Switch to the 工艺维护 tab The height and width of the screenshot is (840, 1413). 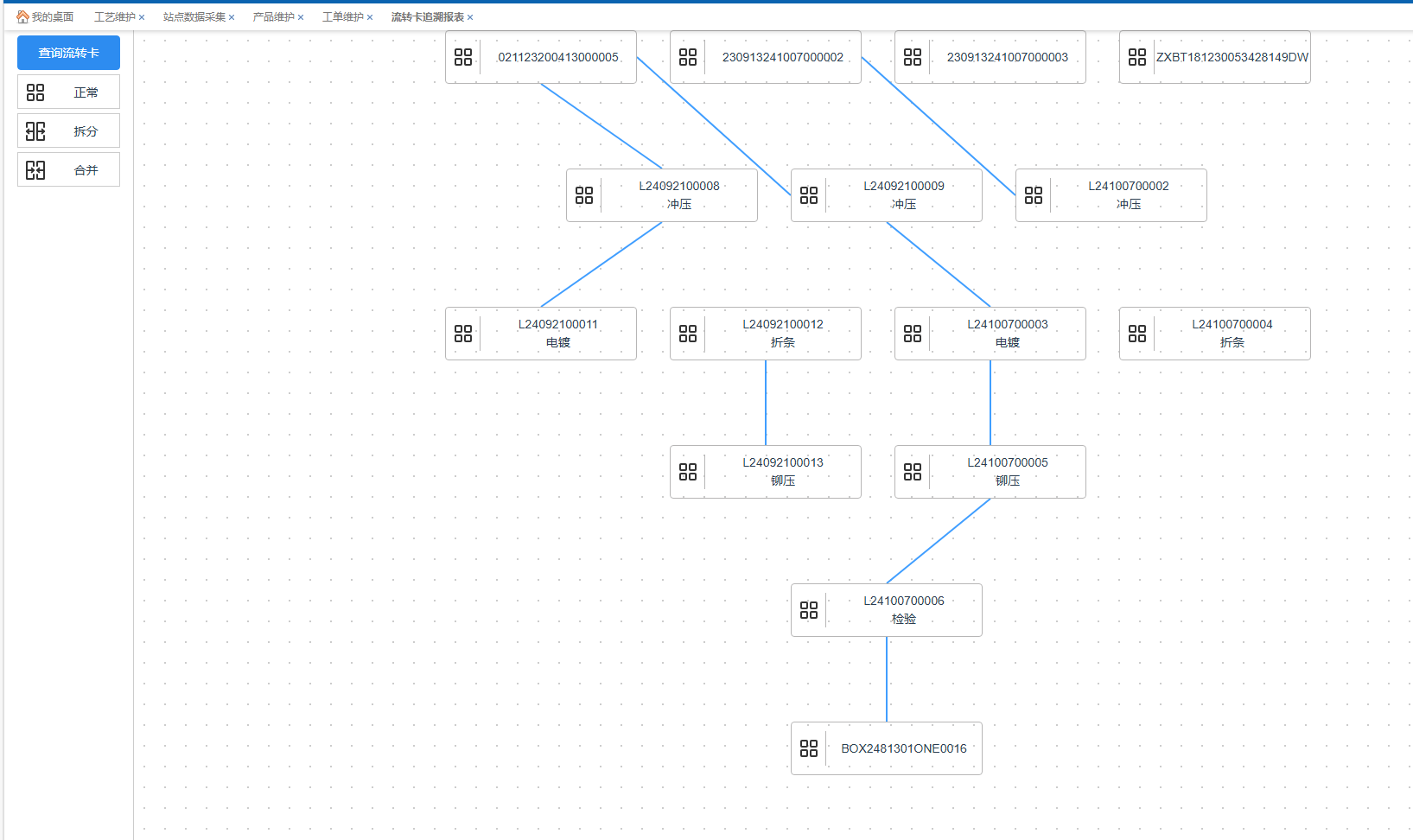(x=114, y=17)
